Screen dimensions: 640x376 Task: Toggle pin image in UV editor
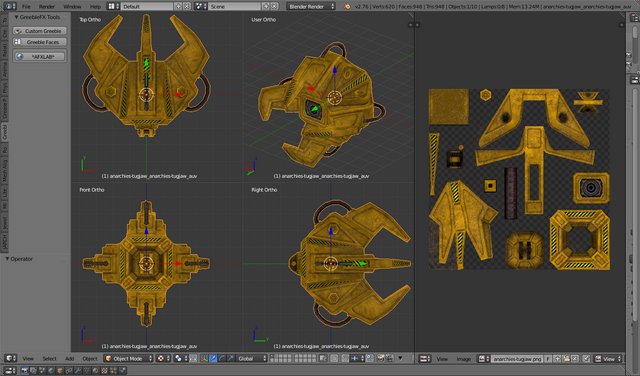click(586, 359)
